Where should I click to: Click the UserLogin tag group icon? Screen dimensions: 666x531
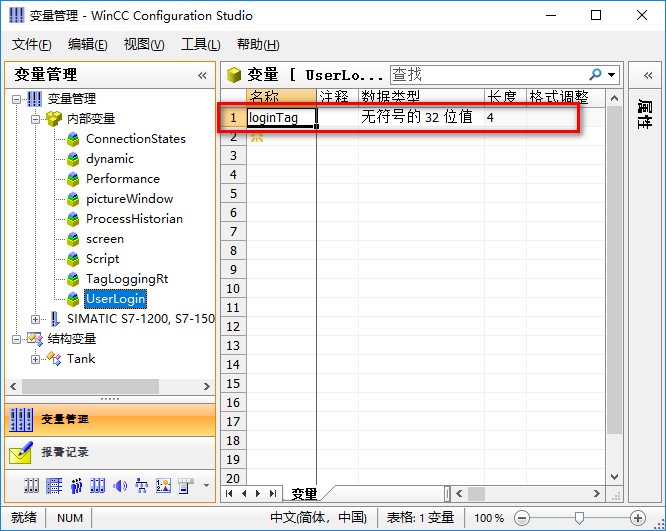tap(73, 299)
